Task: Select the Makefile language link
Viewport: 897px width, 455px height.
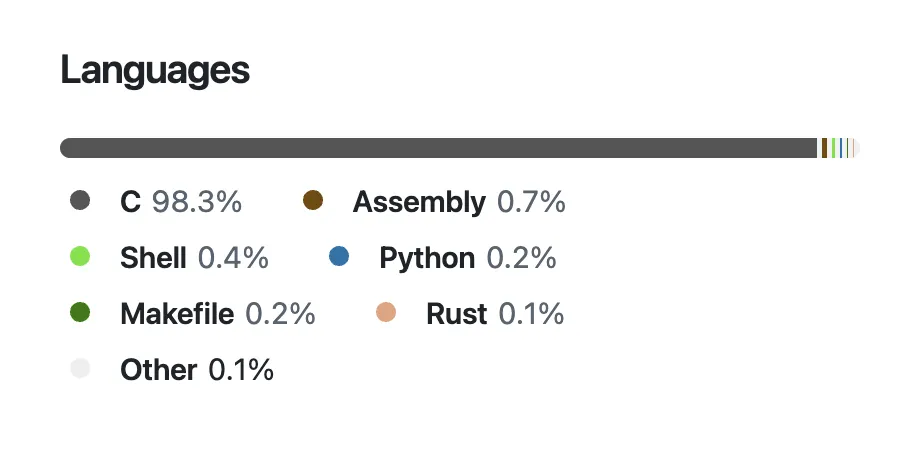Action: click(177, 314)
